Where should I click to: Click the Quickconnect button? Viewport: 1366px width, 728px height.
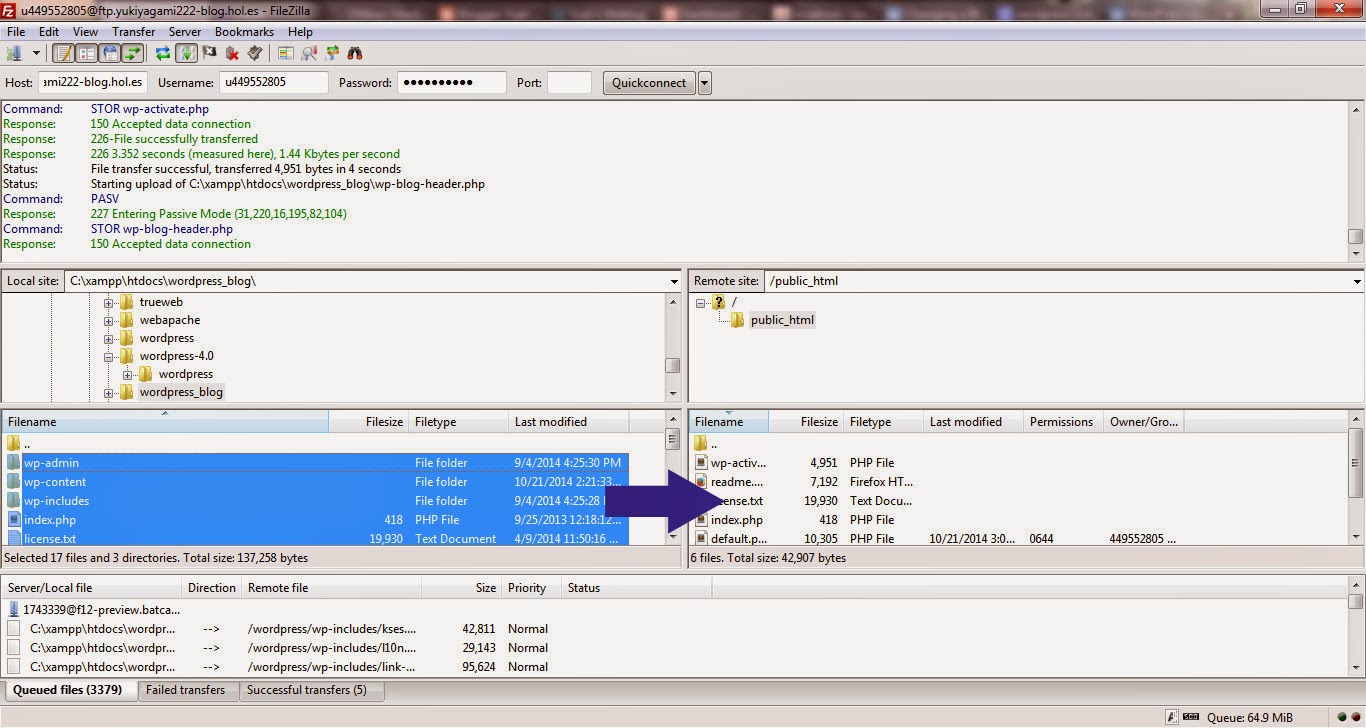pos(649,83)
